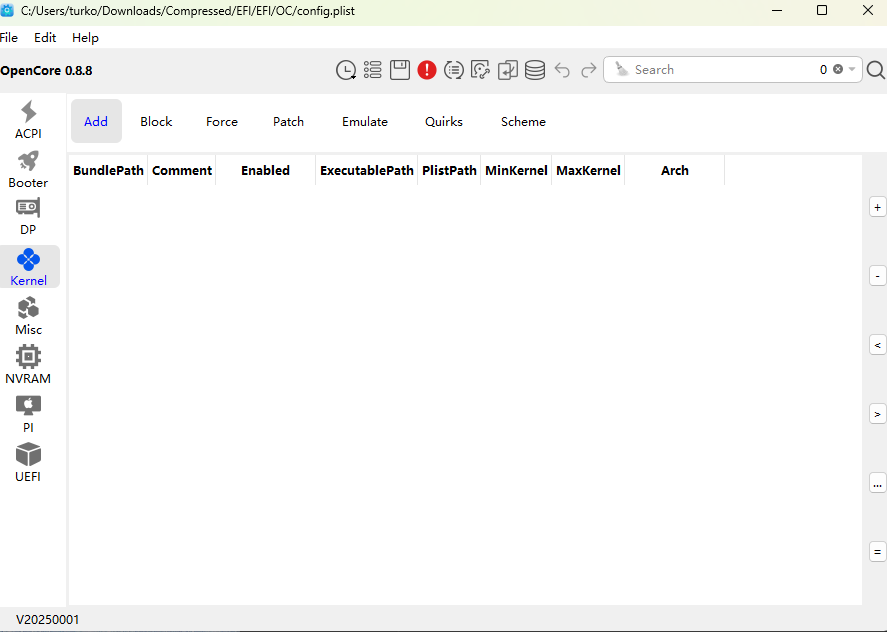
Task: Open the Booter rocket section
Action: click(x=28, y=169)
